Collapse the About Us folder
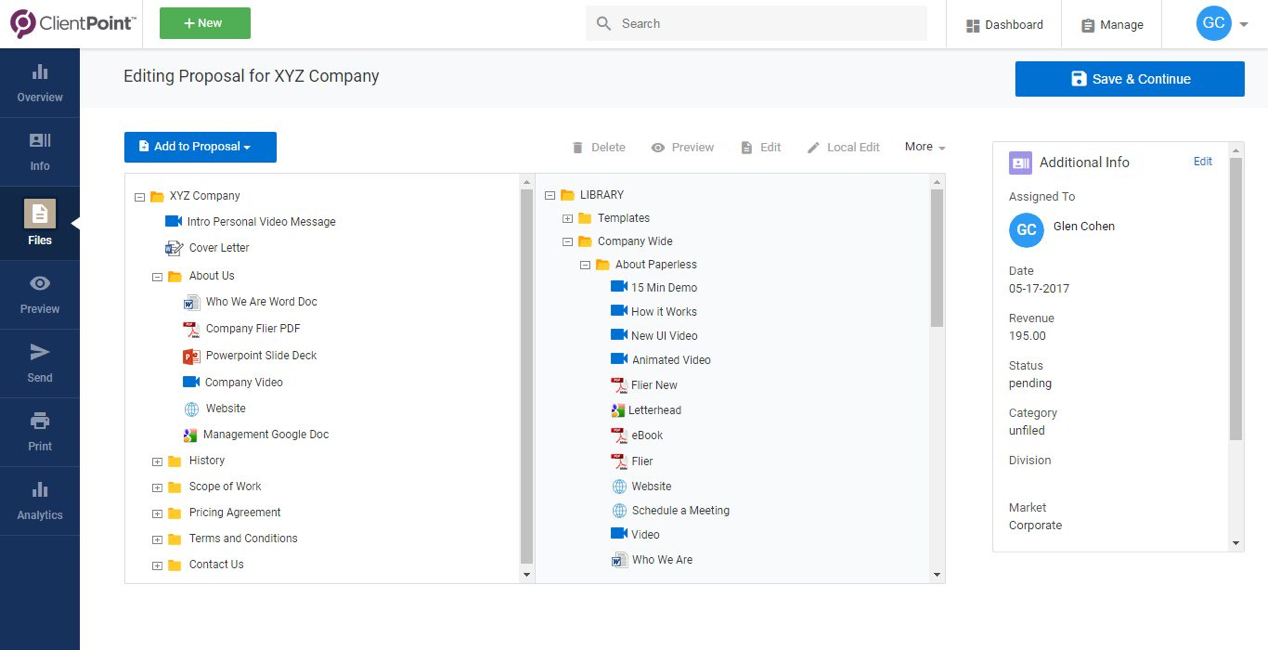 pyautogui.click(x=157, y=277)
